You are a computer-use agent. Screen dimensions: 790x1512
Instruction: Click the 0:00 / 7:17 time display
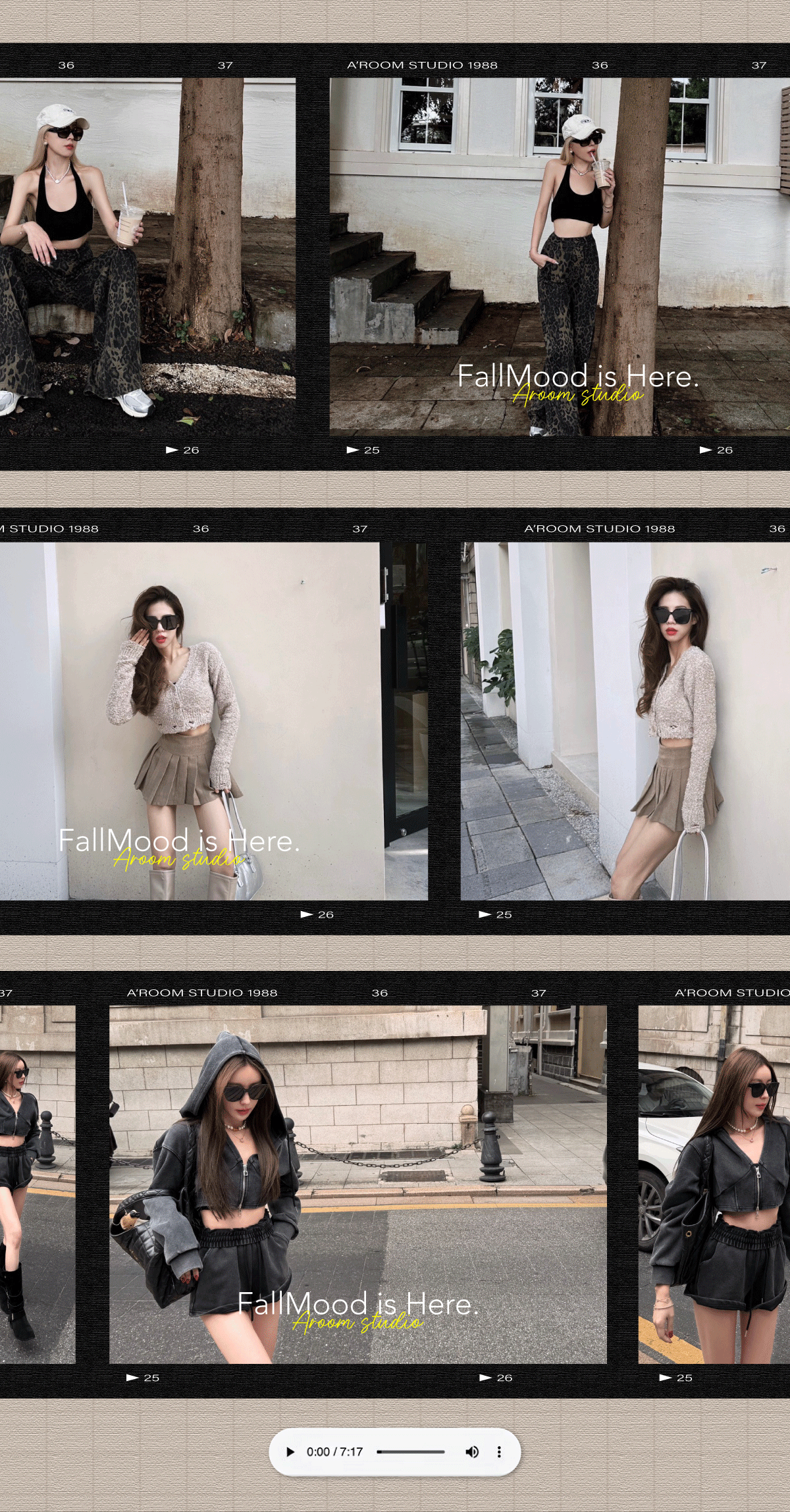click(x=334, y=1451)
